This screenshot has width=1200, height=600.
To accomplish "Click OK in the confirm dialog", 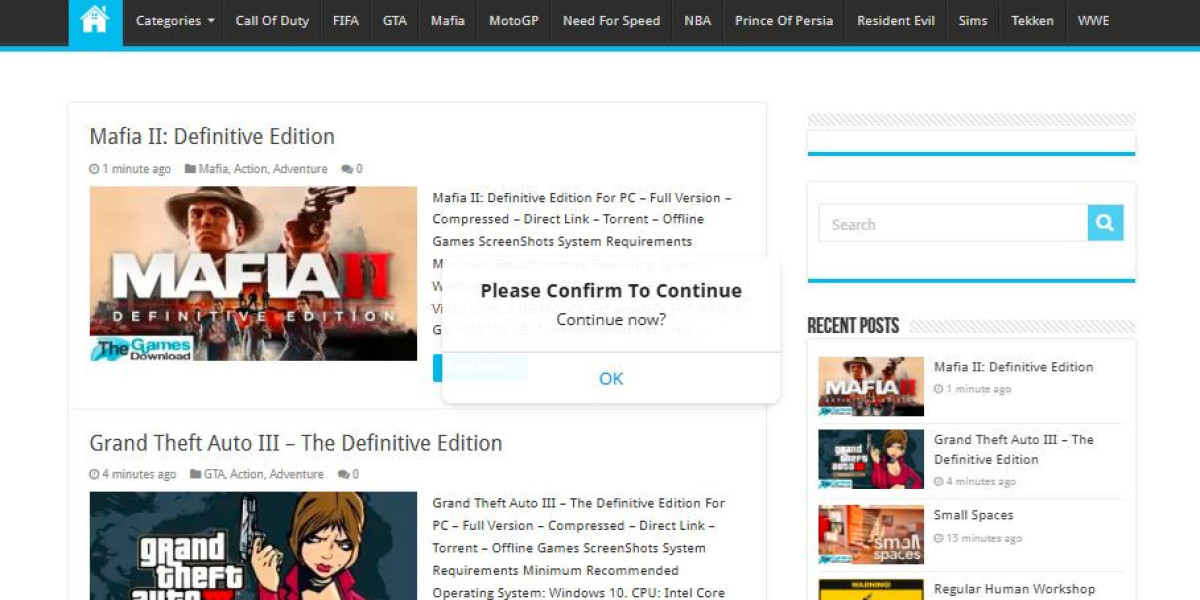I will pyautogui.click(x=611, y=378).
